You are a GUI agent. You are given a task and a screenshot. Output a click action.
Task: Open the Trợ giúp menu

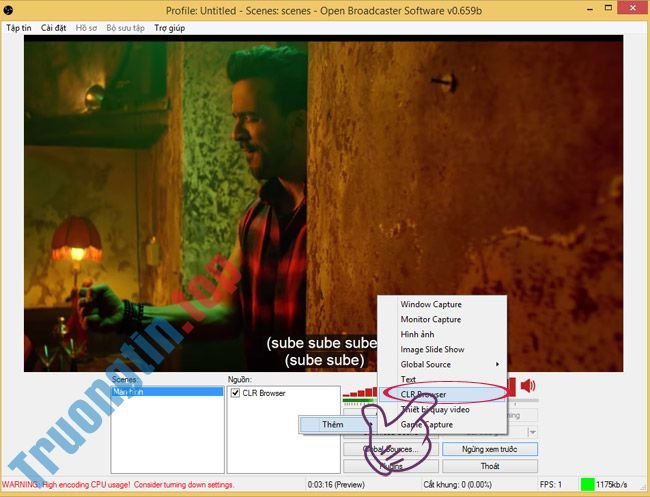pyautogui.click(x=170, y=28)
